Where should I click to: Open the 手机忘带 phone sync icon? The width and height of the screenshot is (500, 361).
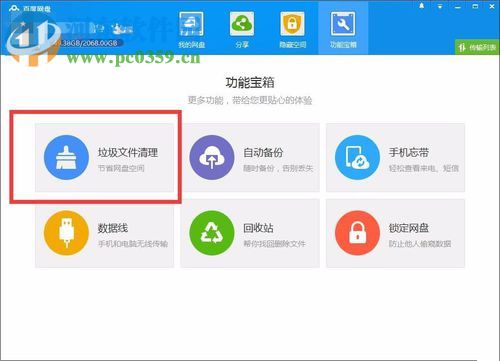coord(357,157)
